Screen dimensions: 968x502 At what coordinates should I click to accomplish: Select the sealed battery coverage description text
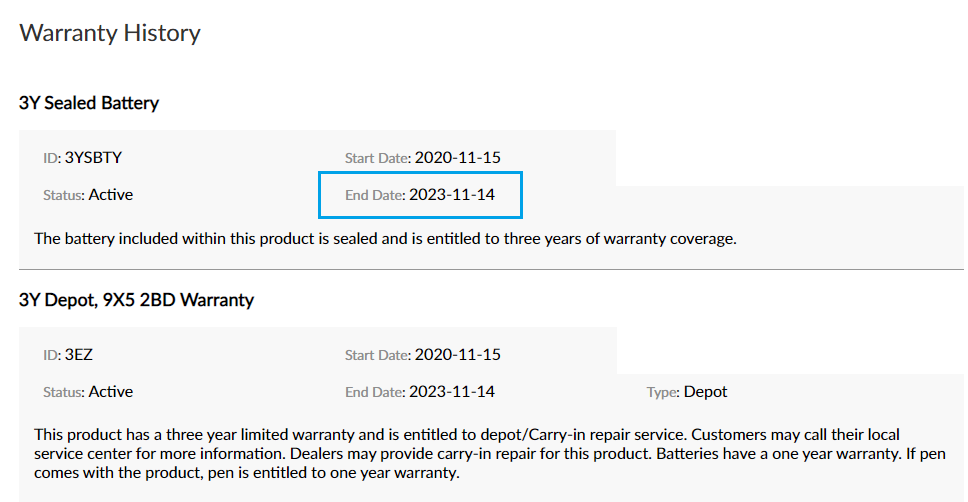click(x=385, y=239)
